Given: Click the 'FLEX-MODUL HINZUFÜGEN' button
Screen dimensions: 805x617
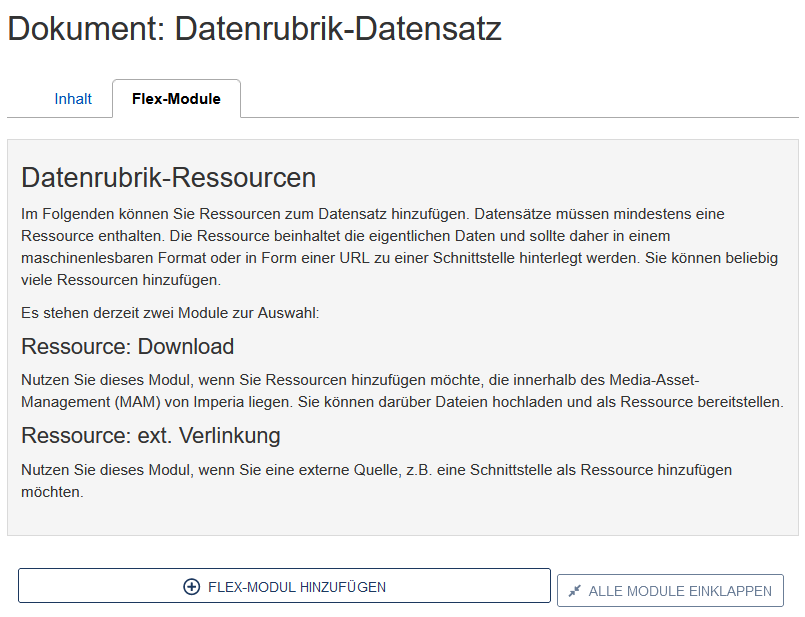Looking at the screenshot, I should click(285, 585).
